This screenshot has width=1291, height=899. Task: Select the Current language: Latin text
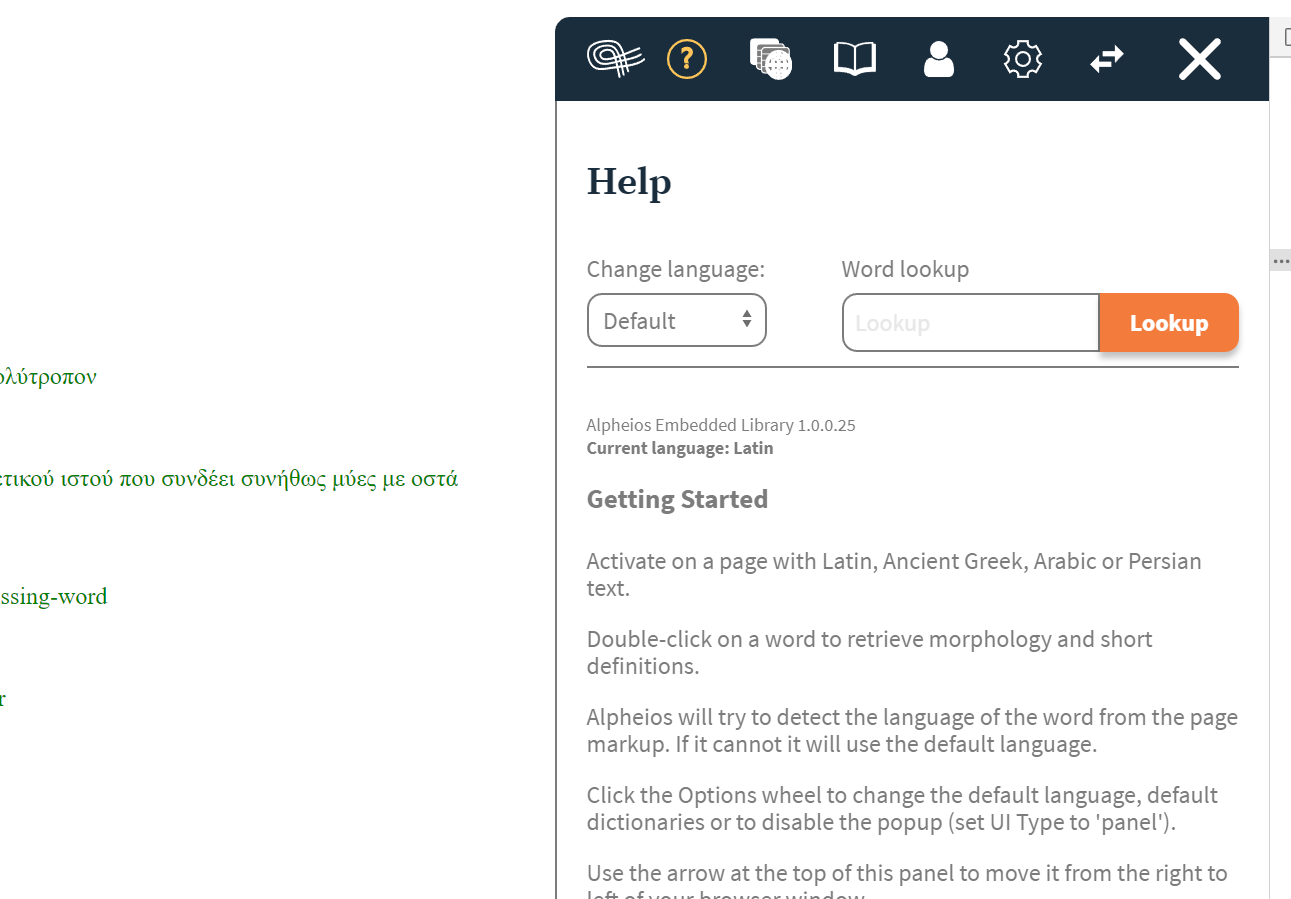[x=679, y=448]
